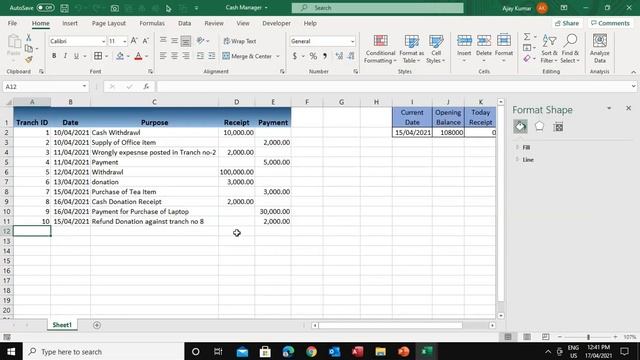The height and width of the screenshot is (360, 640).
Task: Decrease font size with the smaller A
Action: pos(145,41)
